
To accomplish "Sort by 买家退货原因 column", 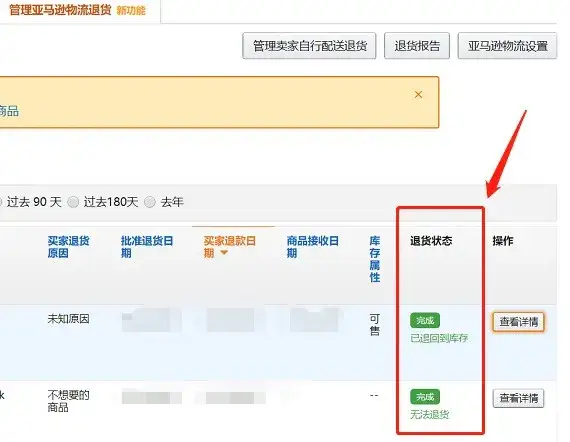I will (68, 247).
